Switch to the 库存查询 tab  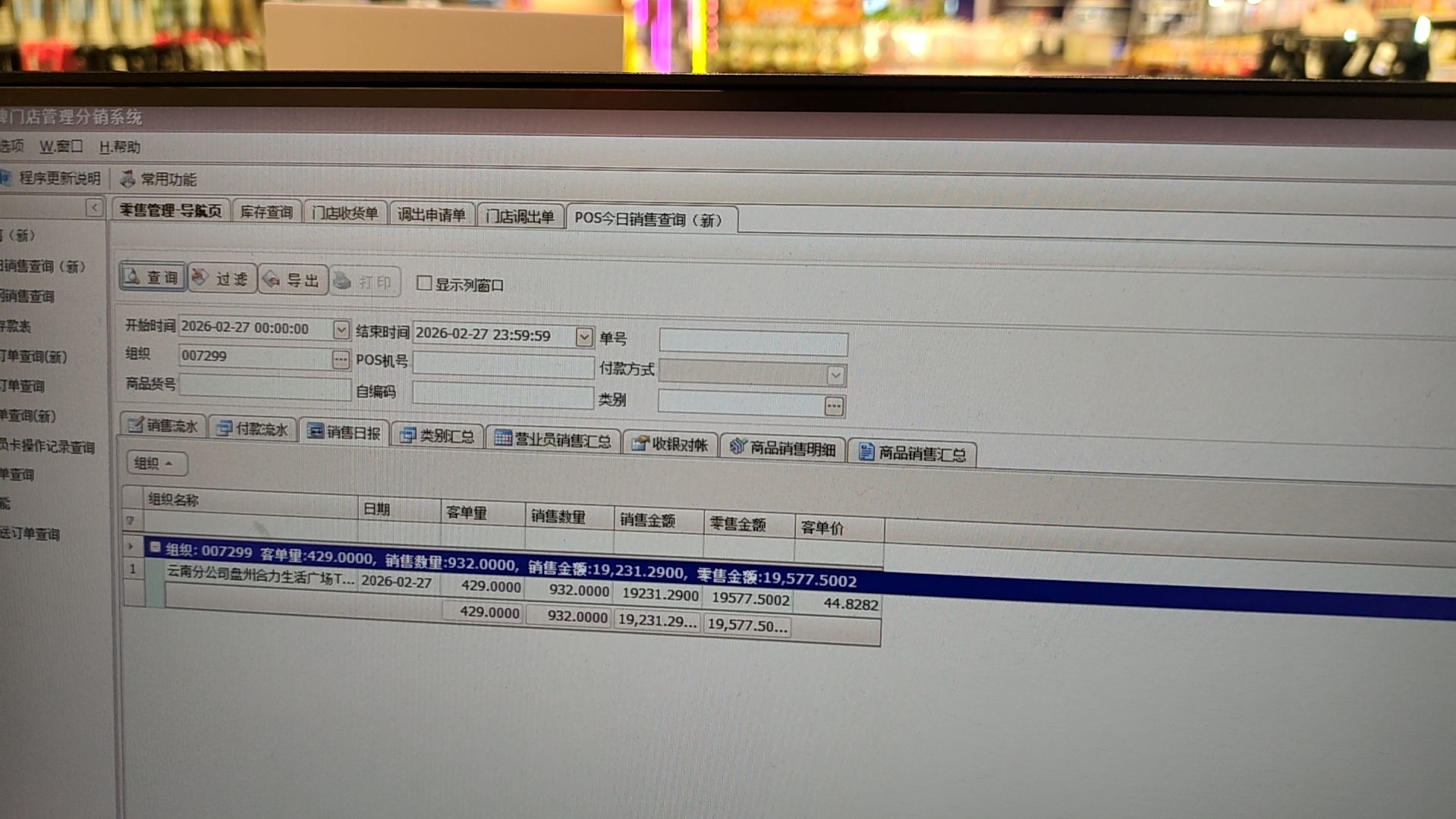266,212
